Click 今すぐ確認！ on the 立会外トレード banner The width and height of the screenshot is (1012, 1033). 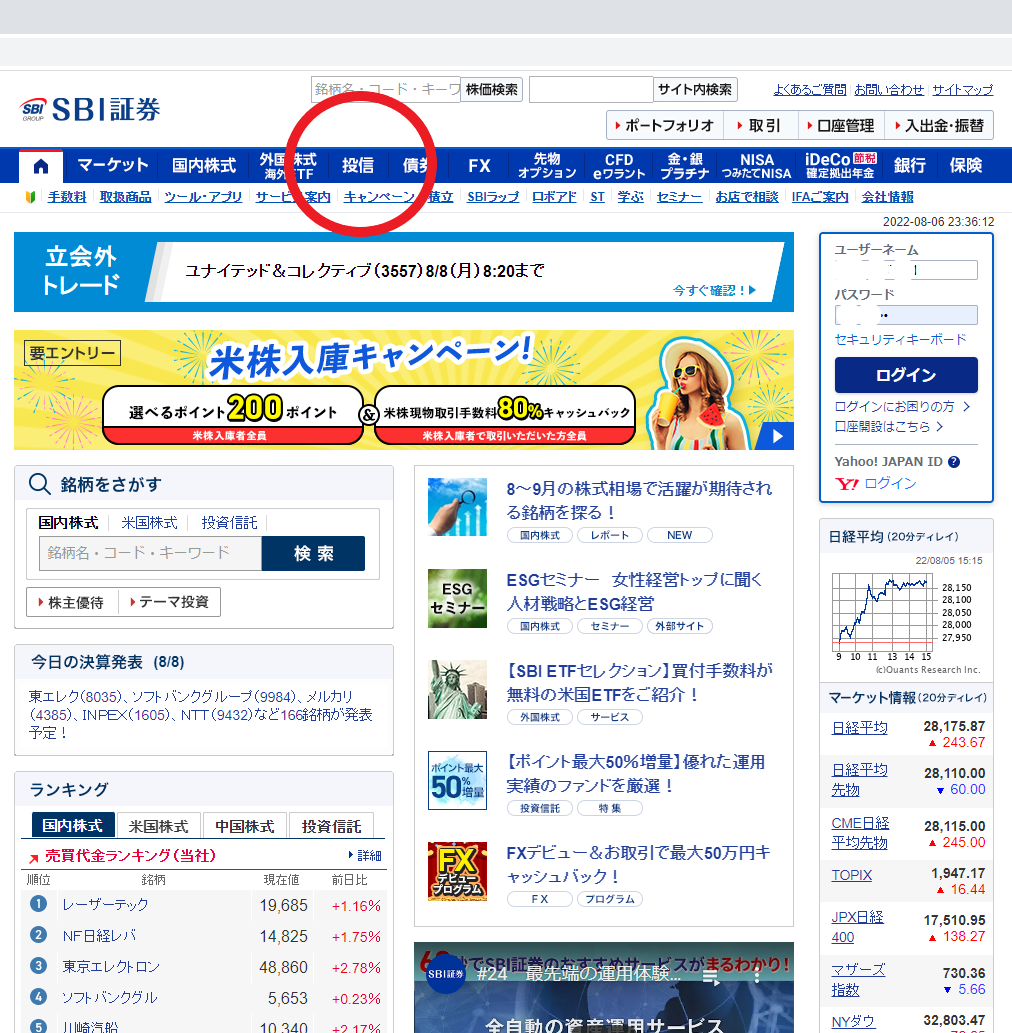(714, 291)
